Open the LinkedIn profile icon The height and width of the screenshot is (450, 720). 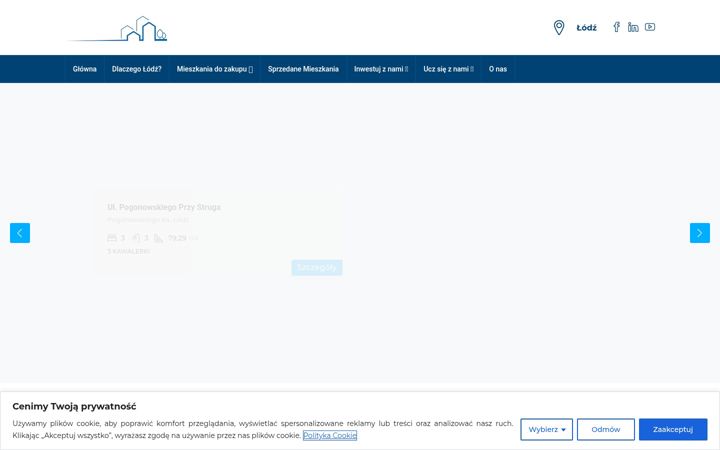coord(633,27)
